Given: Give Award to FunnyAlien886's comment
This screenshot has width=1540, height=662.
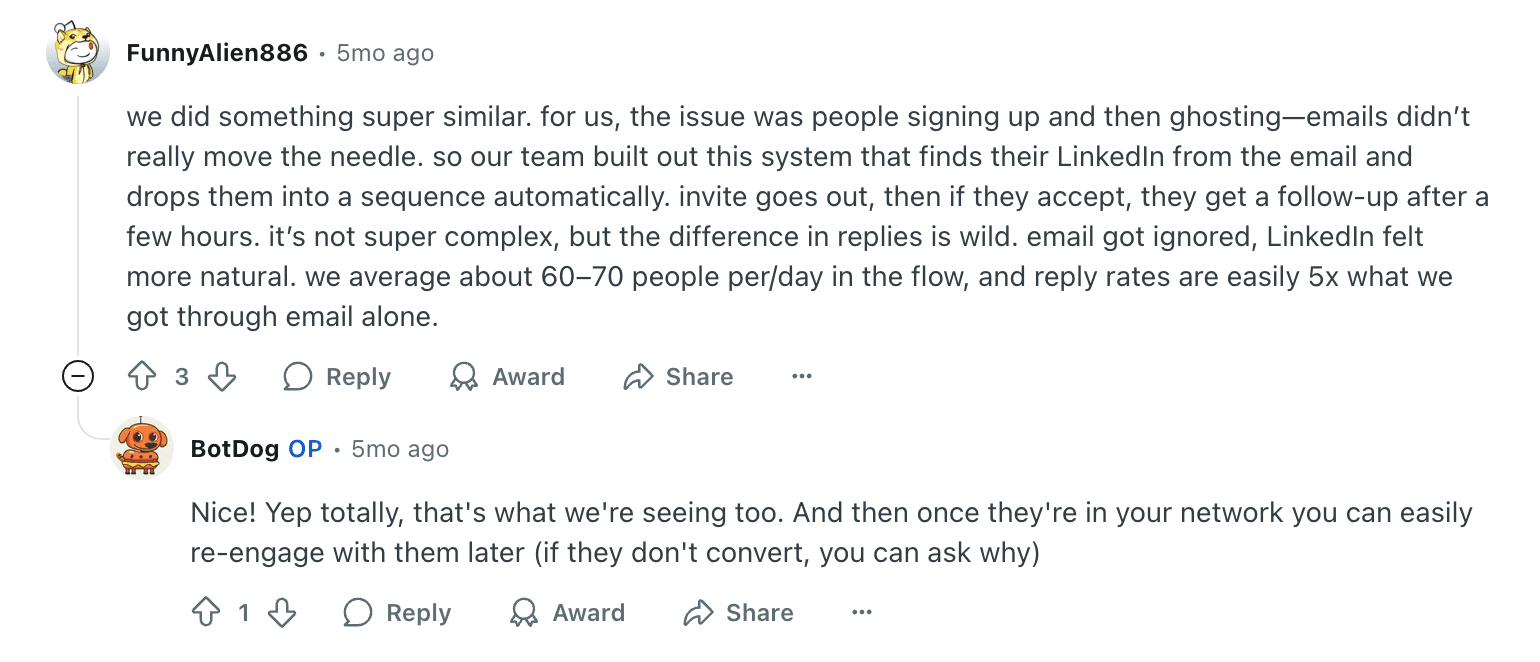Looking at the screenshot, I should click(507, 377).
